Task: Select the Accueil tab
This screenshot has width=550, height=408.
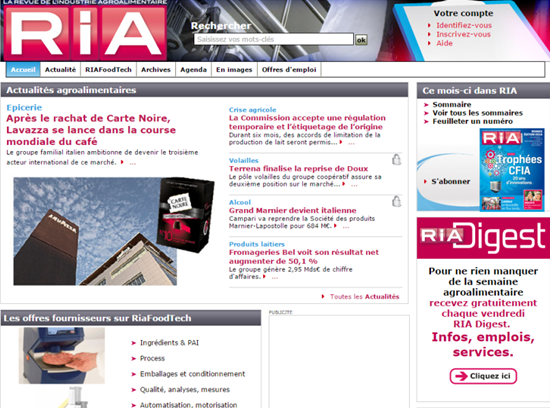Action: (x=23, y=69)
